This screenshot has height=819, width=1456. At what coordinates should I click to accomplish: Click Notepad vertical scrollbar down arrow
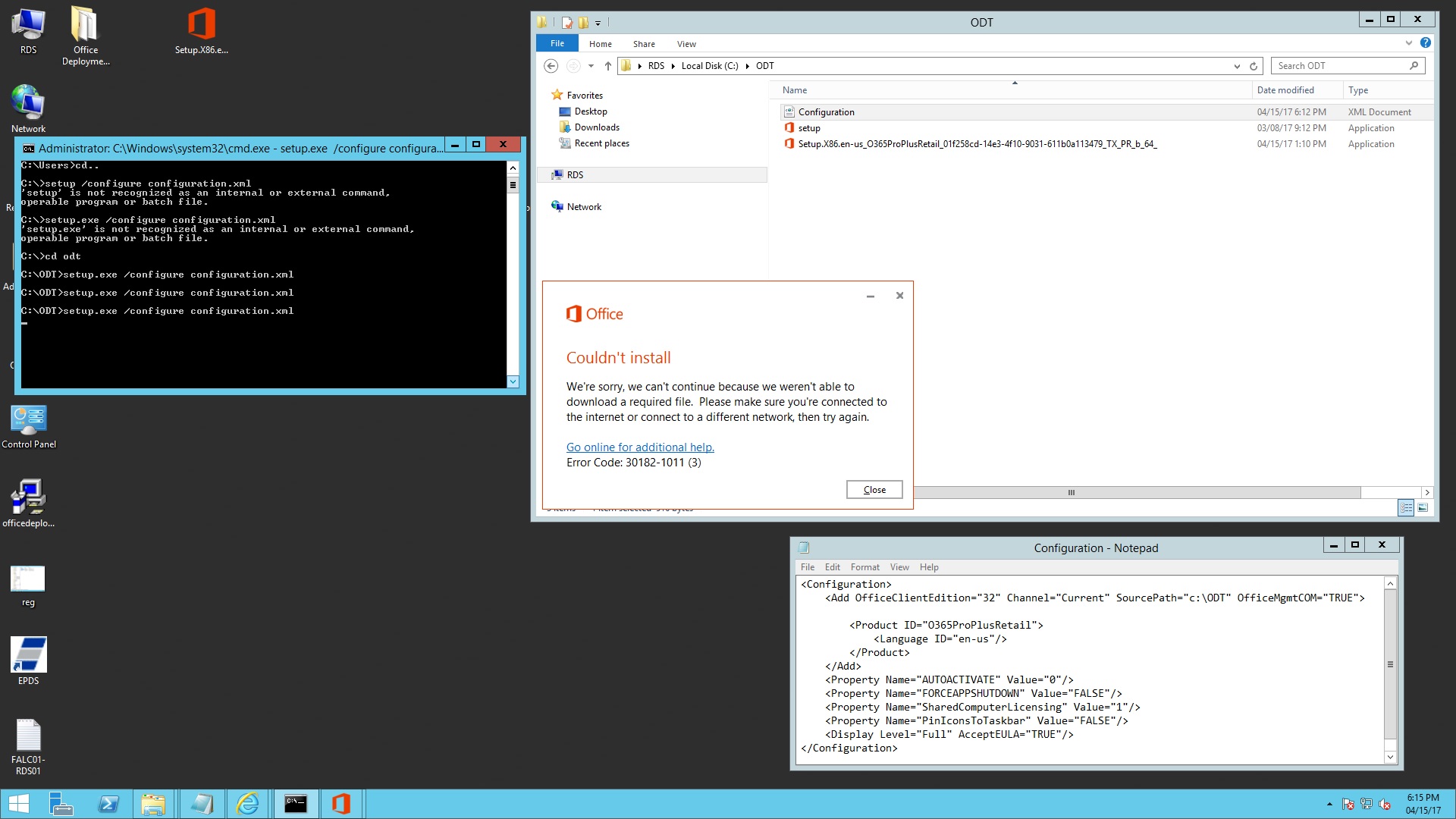coord(1390,757)
